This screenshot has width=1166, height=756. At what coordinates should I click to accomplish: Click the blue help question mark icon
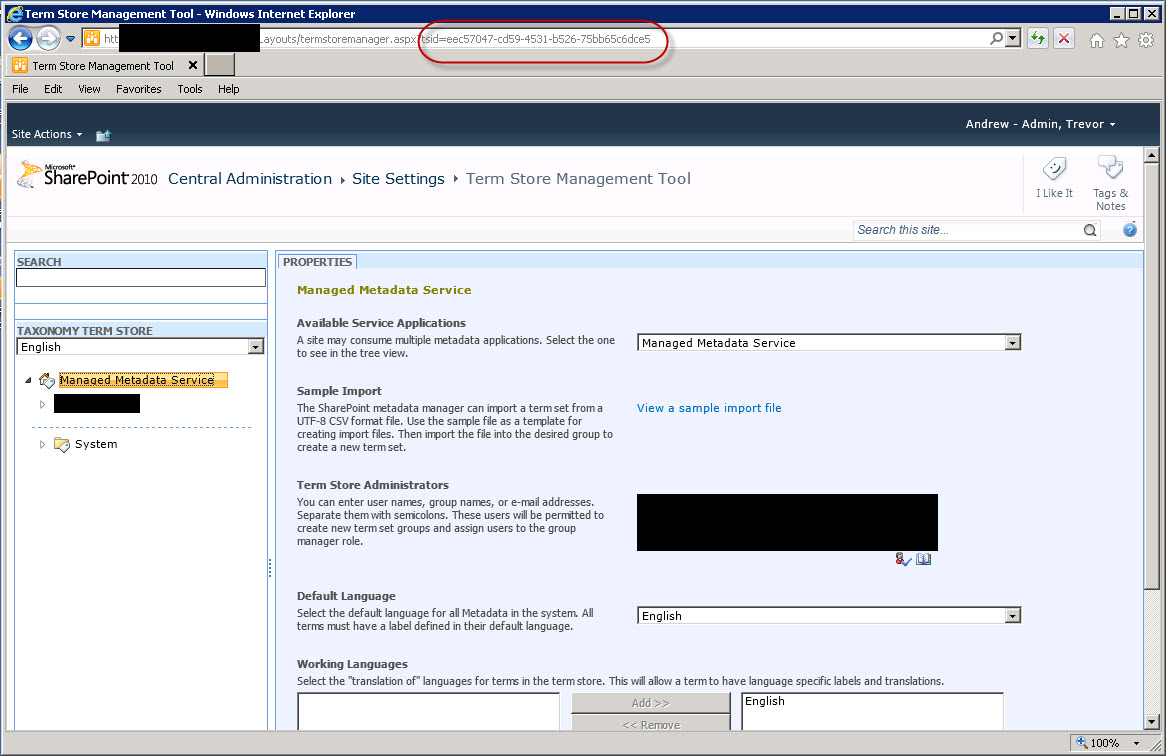click(1130, 230)
